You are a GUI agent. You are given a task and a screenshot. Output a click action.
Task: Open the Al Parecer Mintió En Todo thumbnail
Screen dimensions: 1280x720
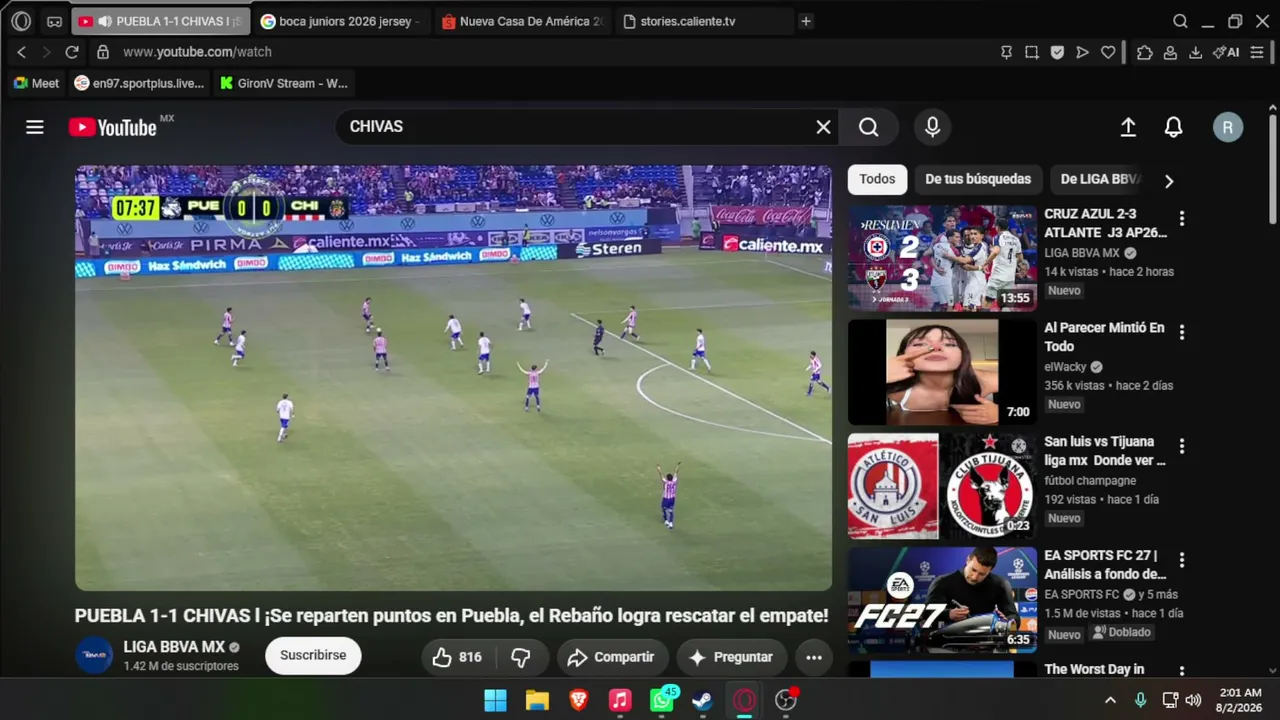[942, 372]
